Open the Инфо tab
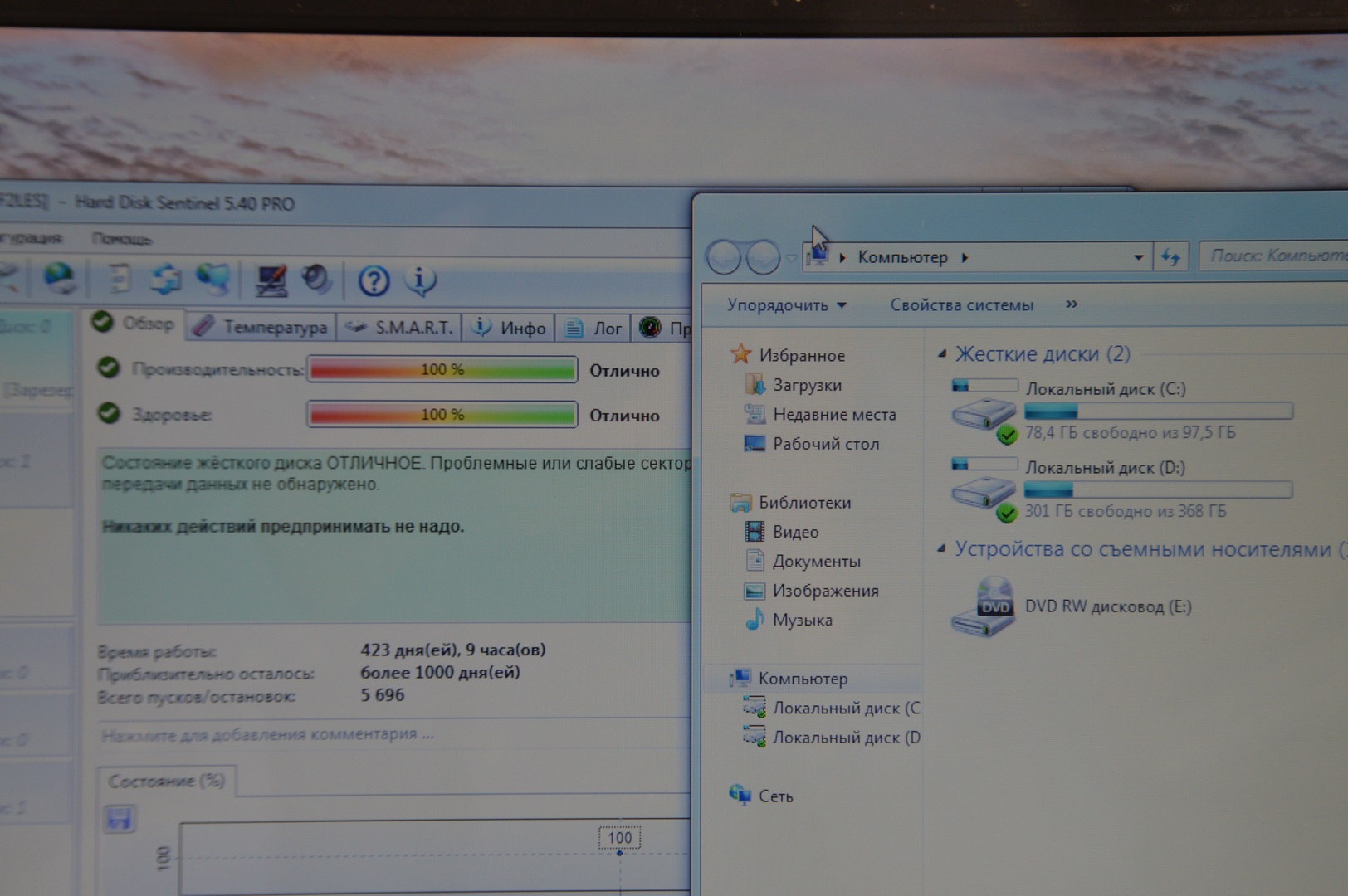The height and width of the screenshot is (896, 1348). click(509, 329)
